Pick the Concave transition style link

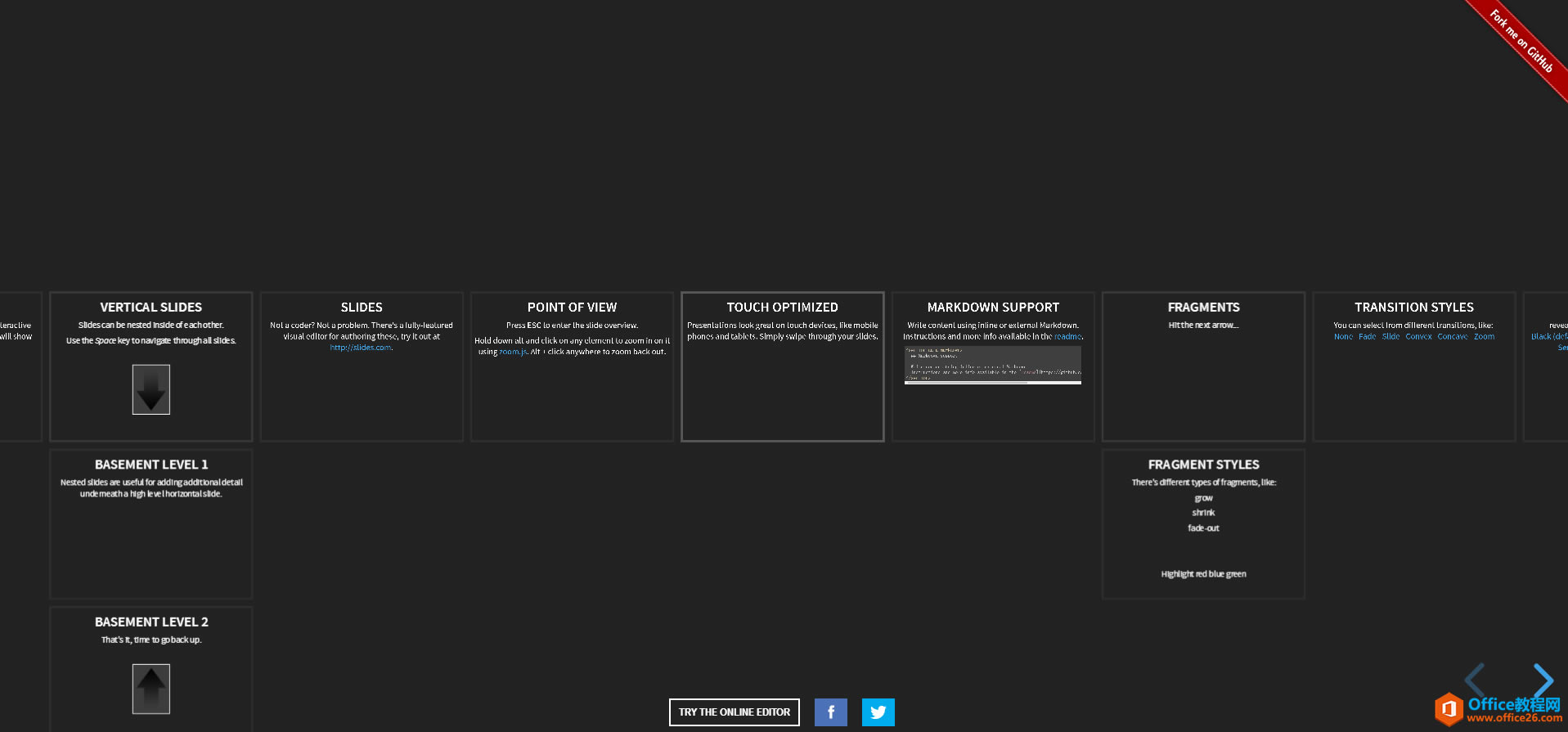pos(1452,336)
